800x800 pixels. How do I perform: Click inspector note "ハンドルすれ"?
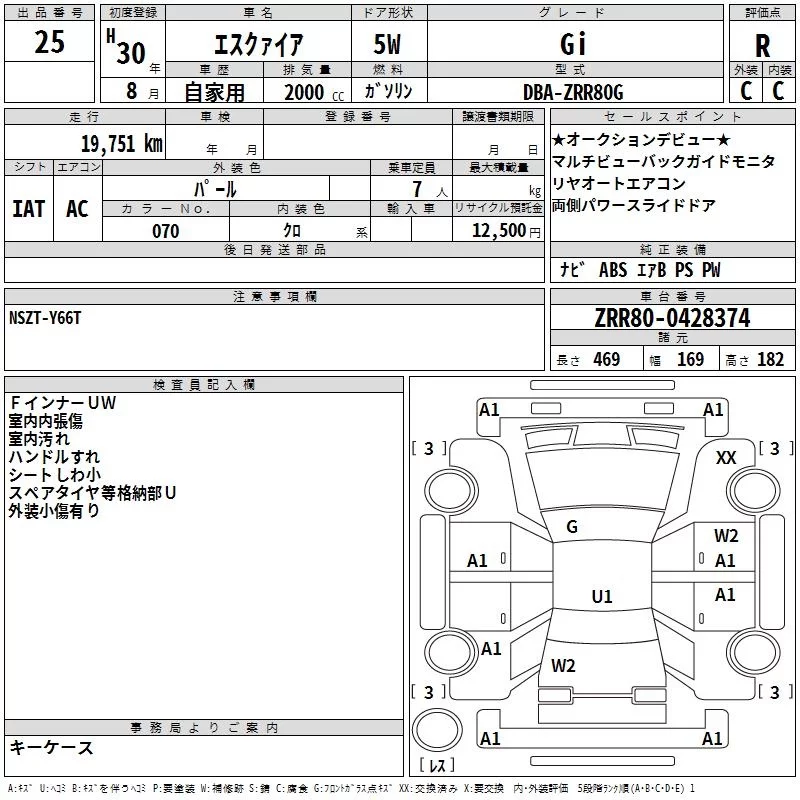(x=54, y=457)
